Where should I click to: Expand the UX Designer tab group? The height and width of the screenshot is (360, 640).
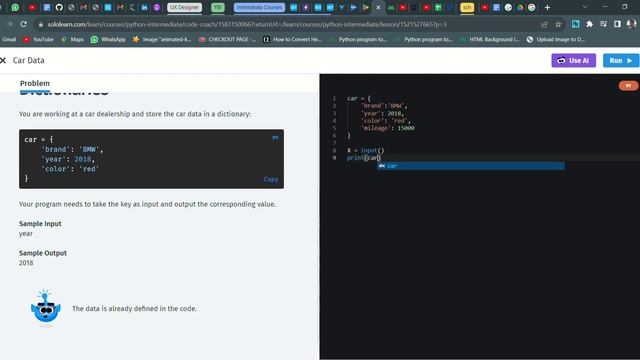click(184, 7)
